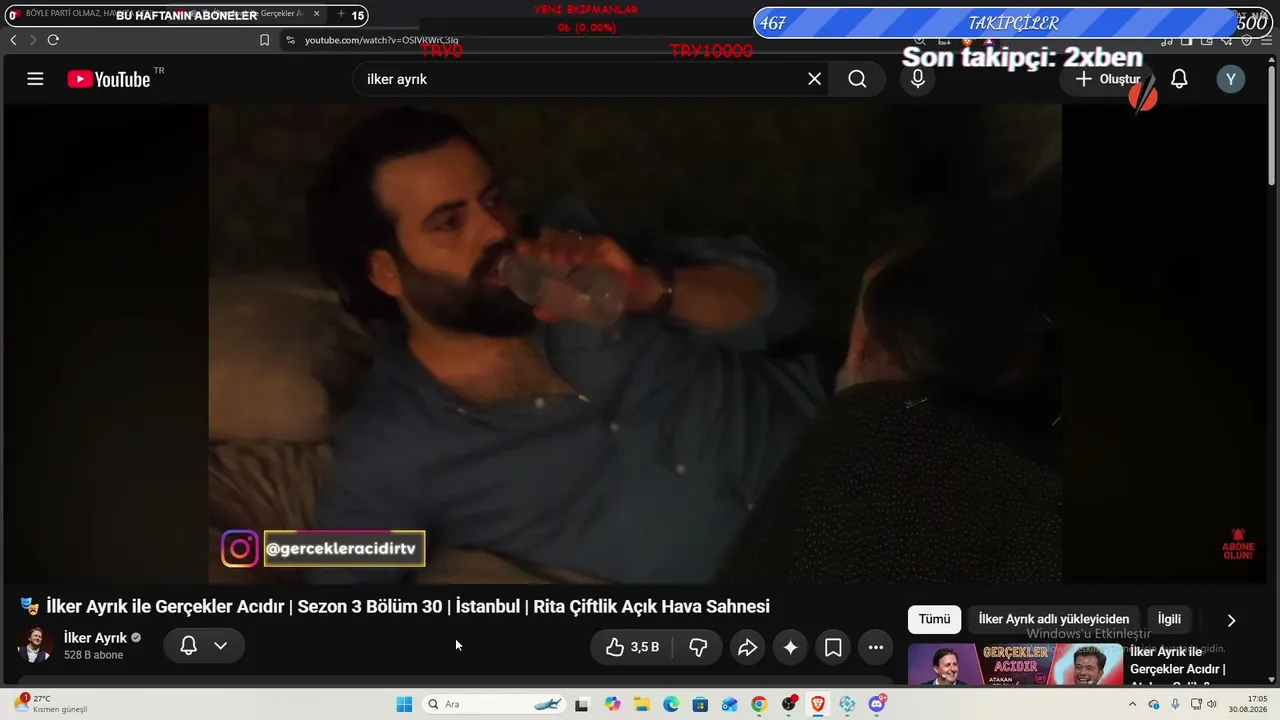Open Task View on the taskbar
This screenshot has height=720, width=1280.
[582, 704]
